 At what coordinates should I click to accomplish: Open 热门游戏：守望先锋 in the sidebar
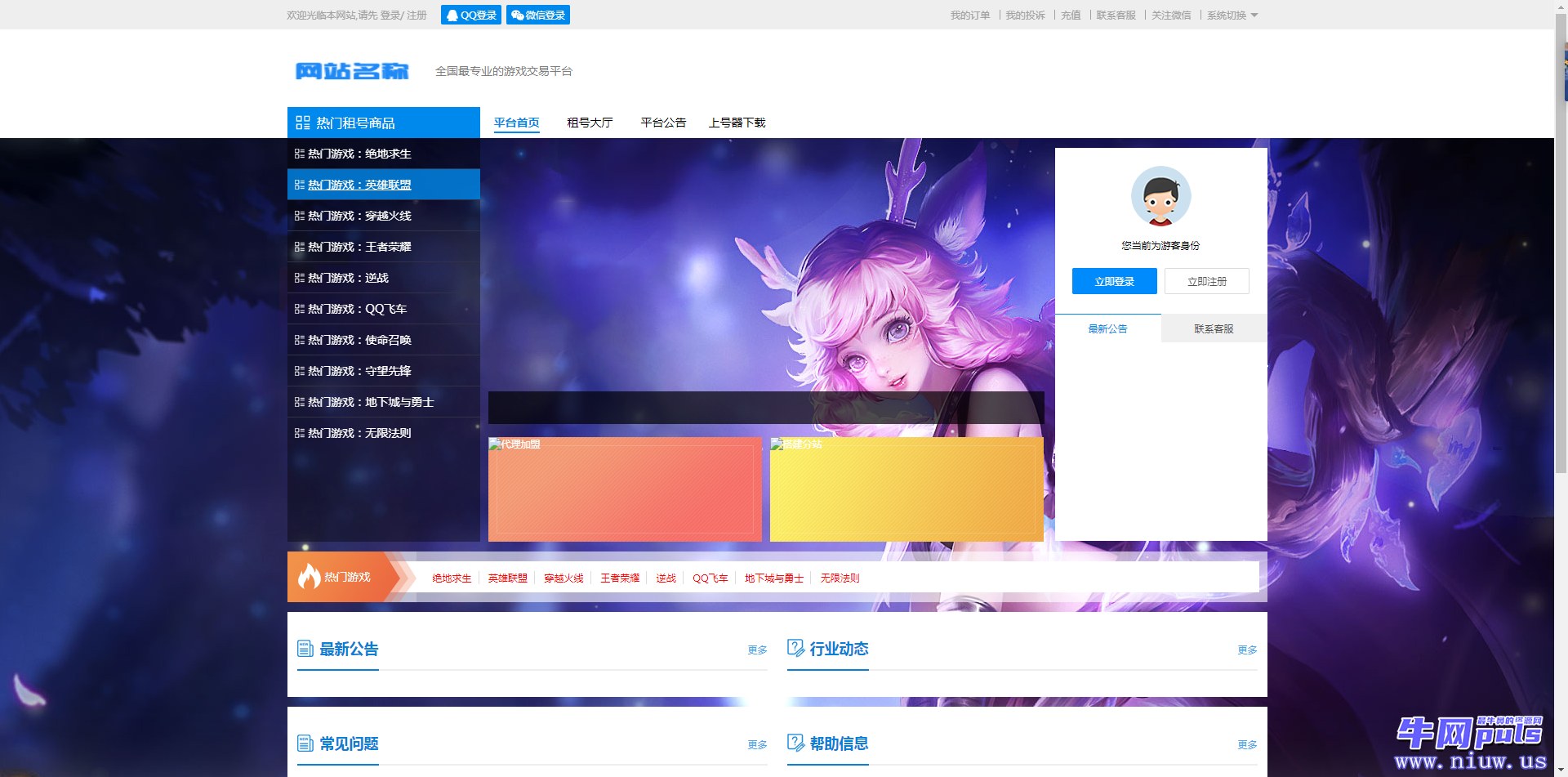point(384,371)
